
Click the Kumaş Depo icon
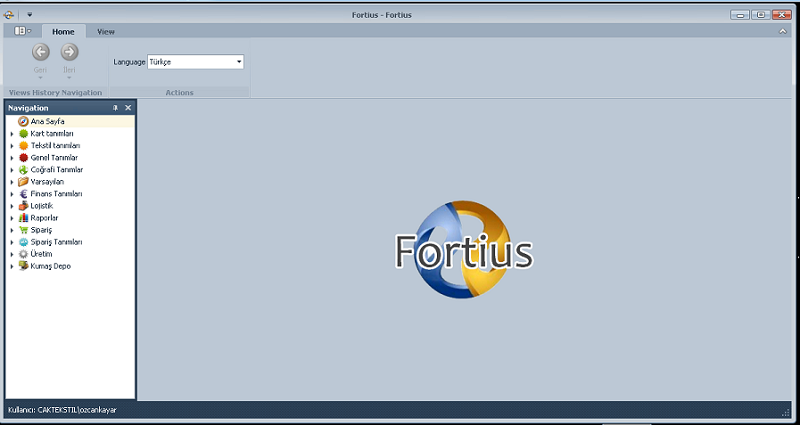click(x=23, y=266)
